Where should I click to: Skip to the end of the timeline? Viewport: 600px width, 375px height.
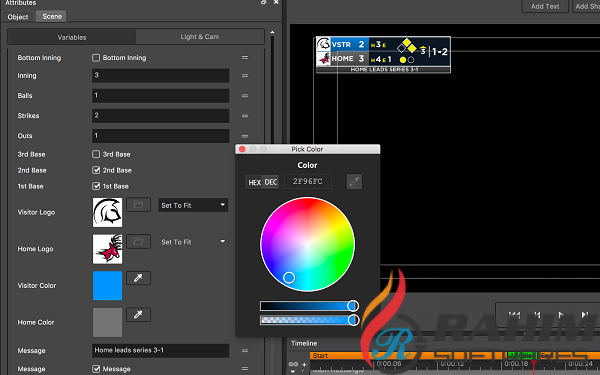coord(585,315)
